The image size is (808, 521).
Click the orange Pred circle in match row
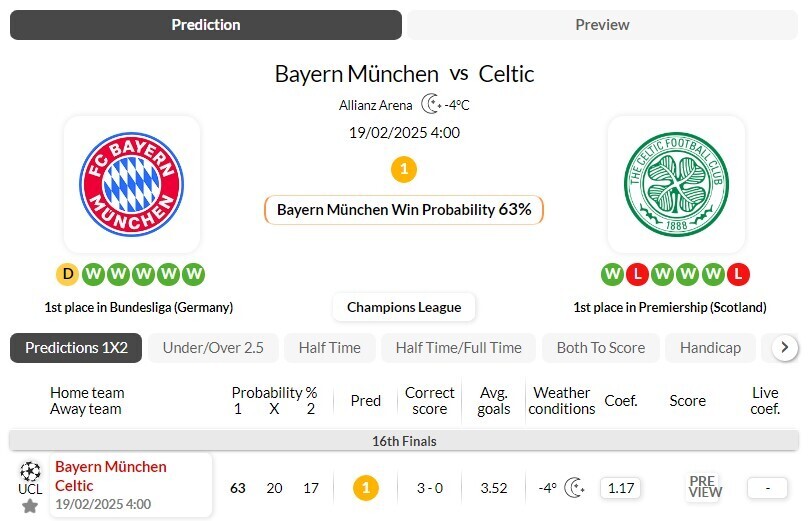point(366,488)
